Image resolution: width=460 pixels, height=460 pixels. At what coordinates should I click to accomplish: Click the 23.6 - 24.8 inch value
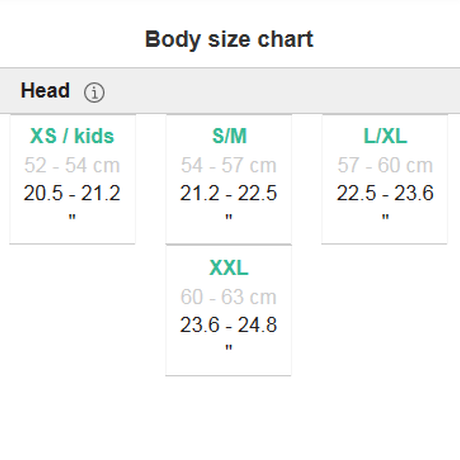click(x=229, y=325)
